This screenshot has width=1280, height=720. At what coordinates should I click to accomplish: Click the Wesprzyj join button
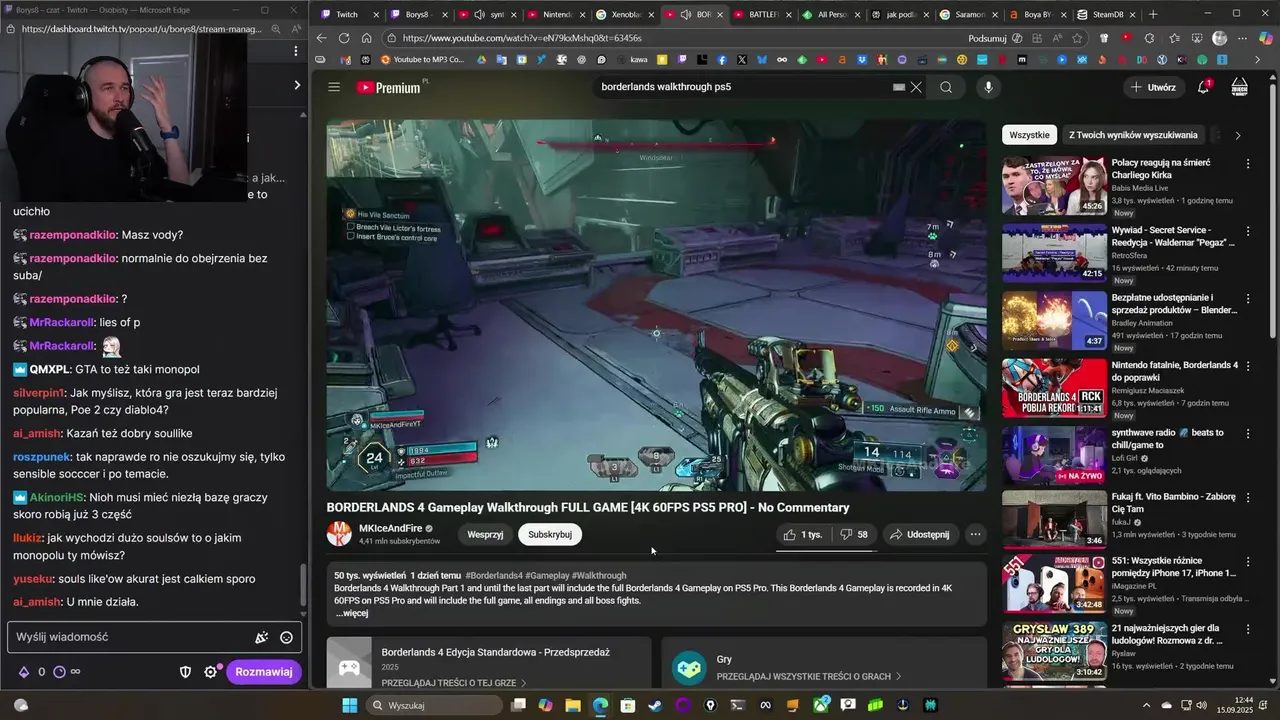[x=485, y=534]
